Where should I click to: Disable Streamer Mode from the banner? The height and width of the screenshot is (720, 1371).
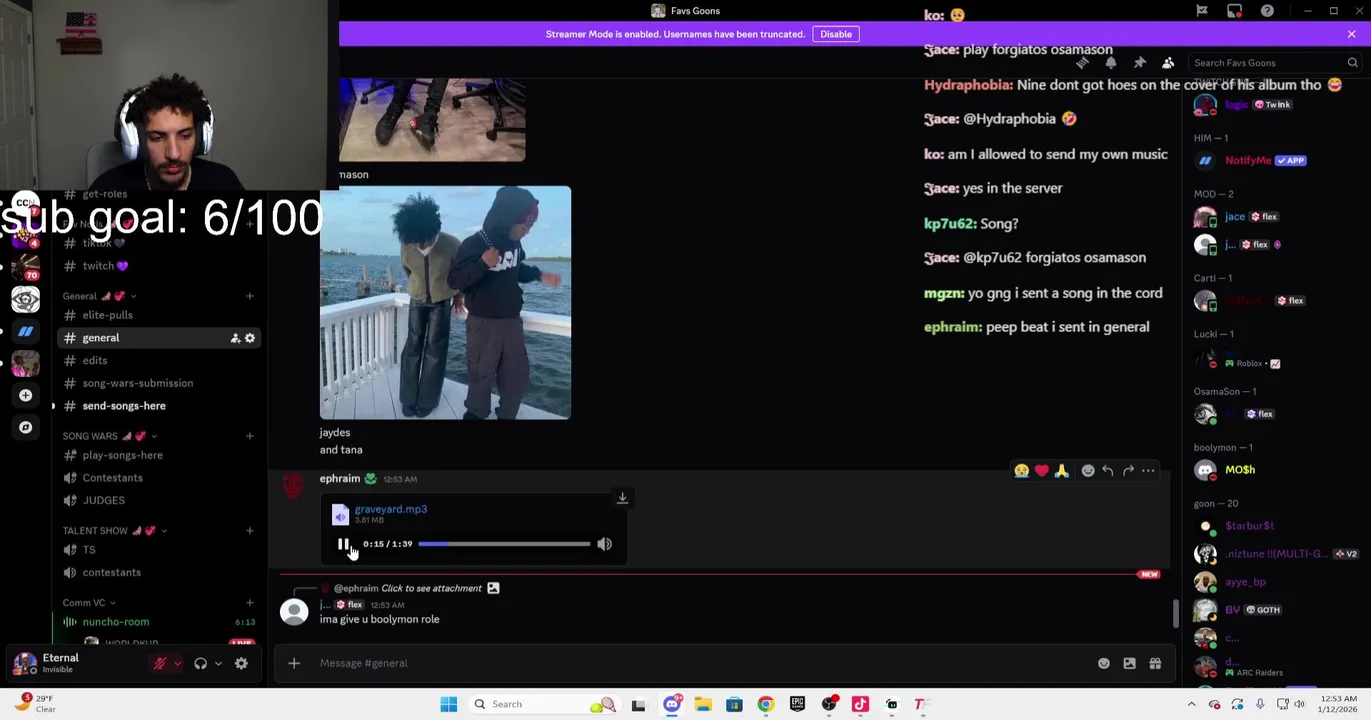tap(836, 34)
